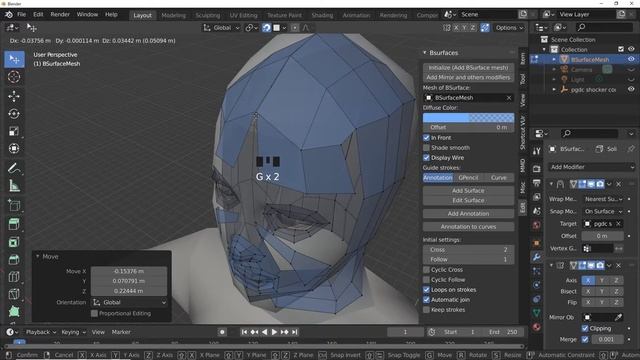
Task: Click Initialize (Add BSurface mesh) button
Action: click(x=468, y=68)
